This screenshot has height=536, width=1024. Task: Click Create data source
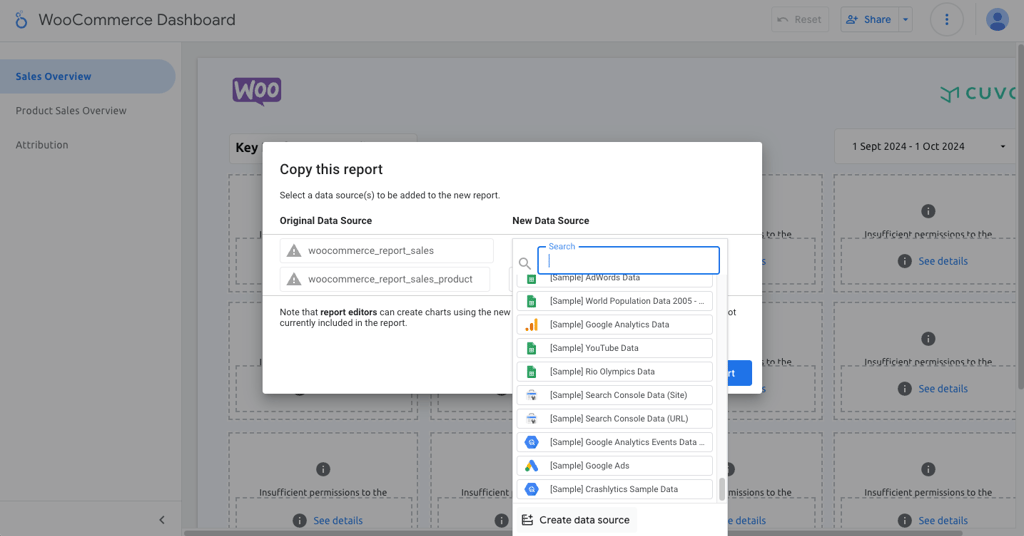click(x=575, y=520)
